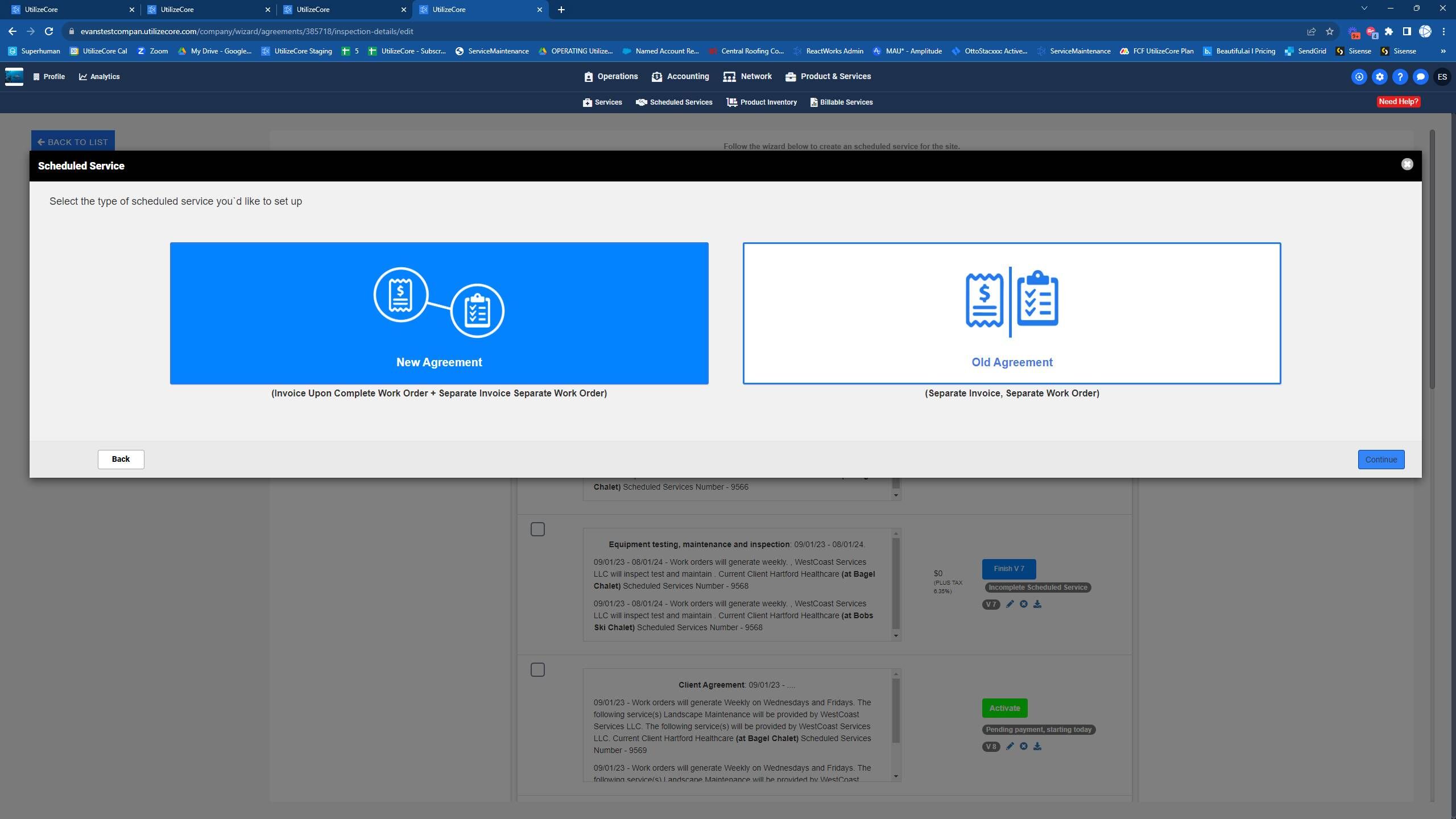
Task: Click the help question mark icon
Action: point(1400,77)
